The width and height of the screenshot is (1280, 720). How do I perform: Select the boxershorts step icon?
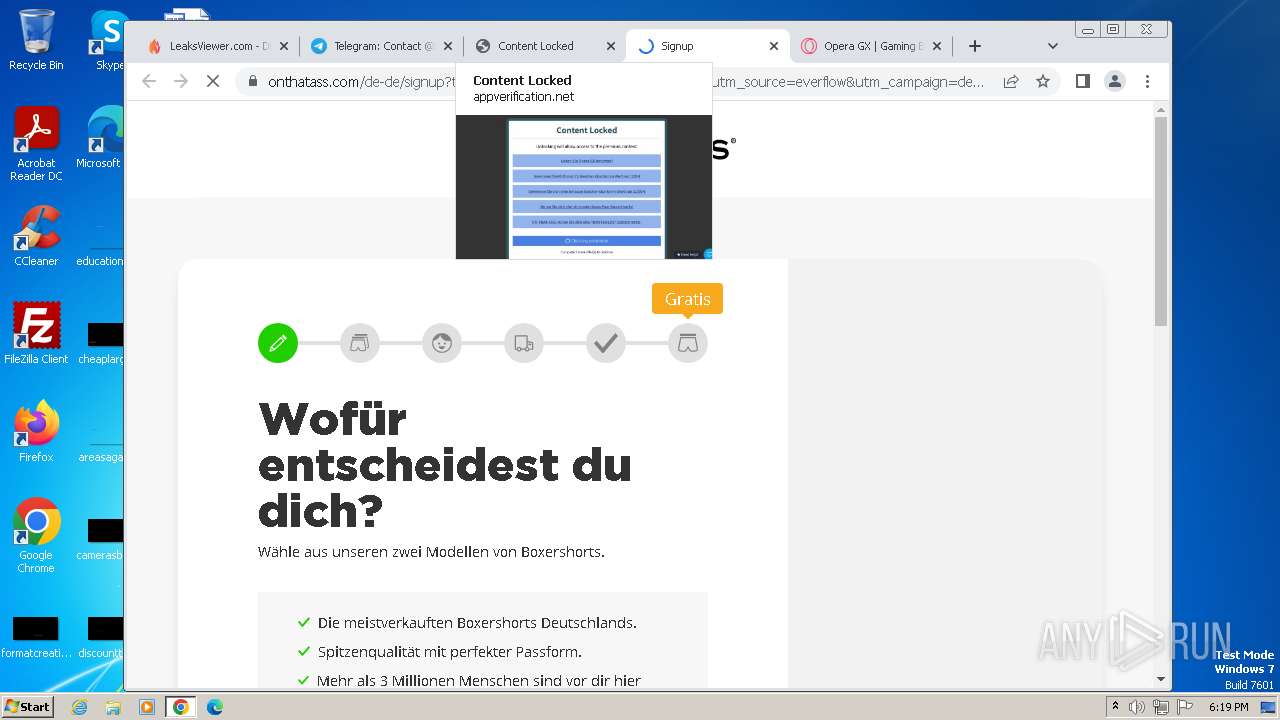[360, 343]
